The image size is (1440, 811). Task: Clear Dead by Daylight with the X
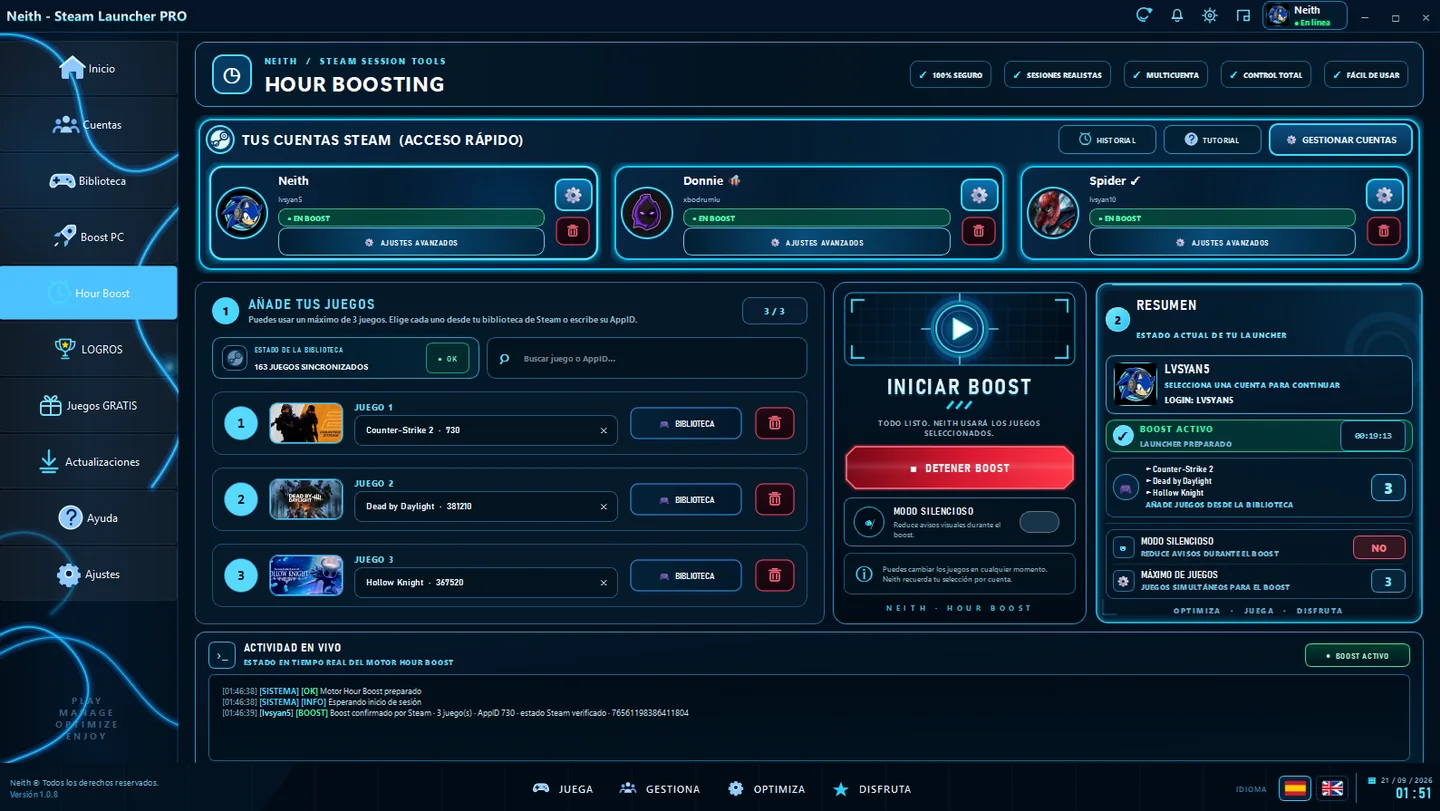pos(603,506)
